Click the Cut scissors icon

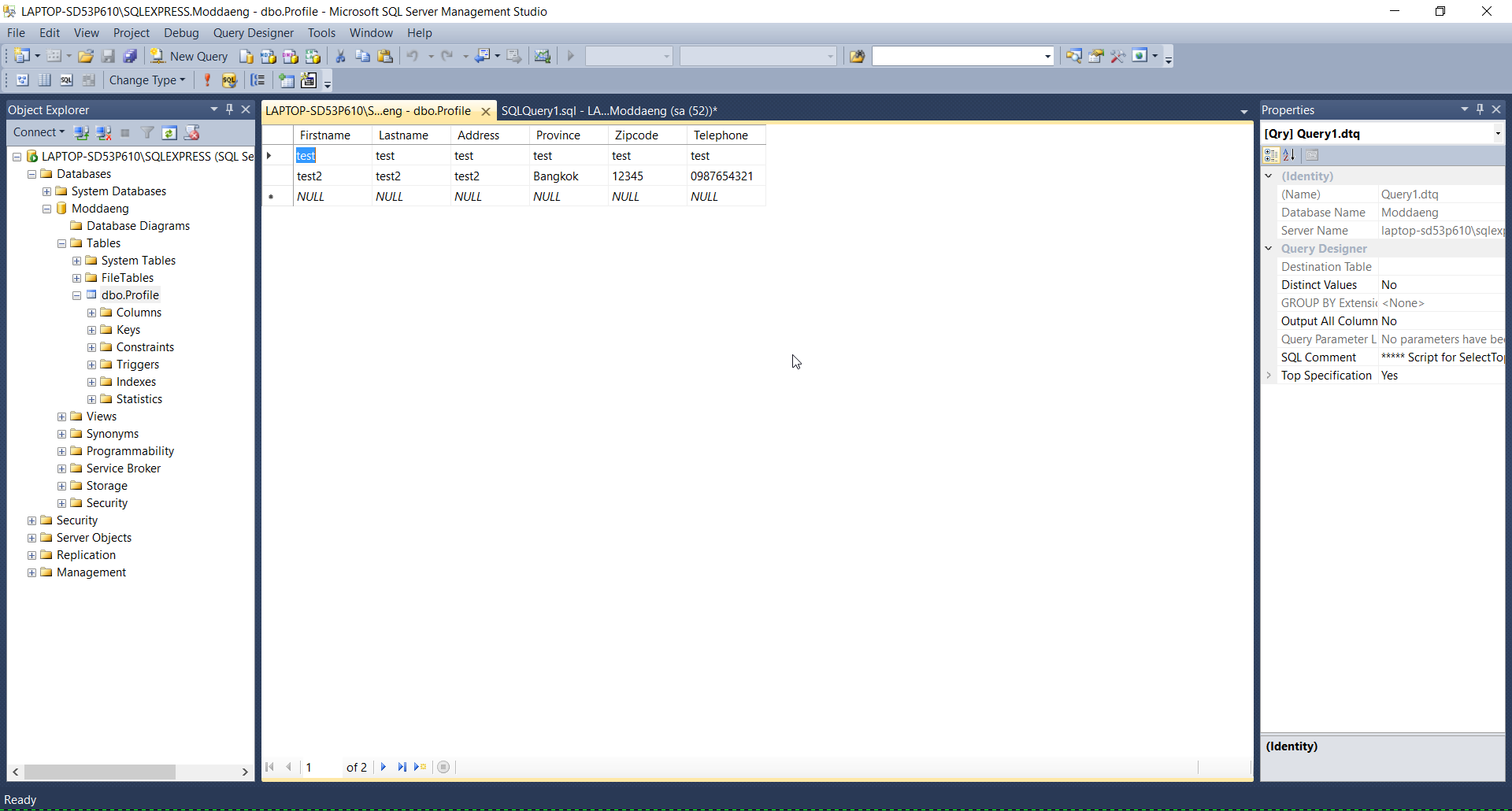pyautogui.click(x=340, y=56)
